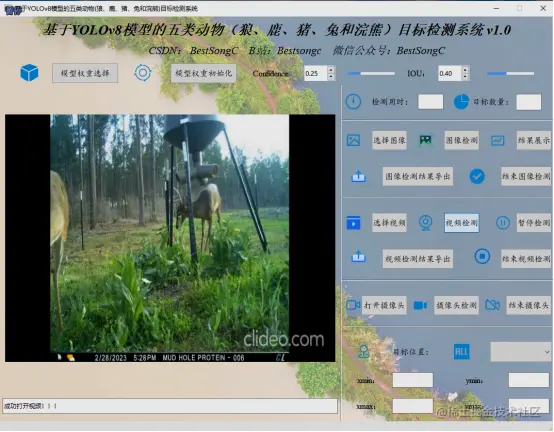
Task: Click the 结束图像检测 button
Action: [x=526, y=176]
